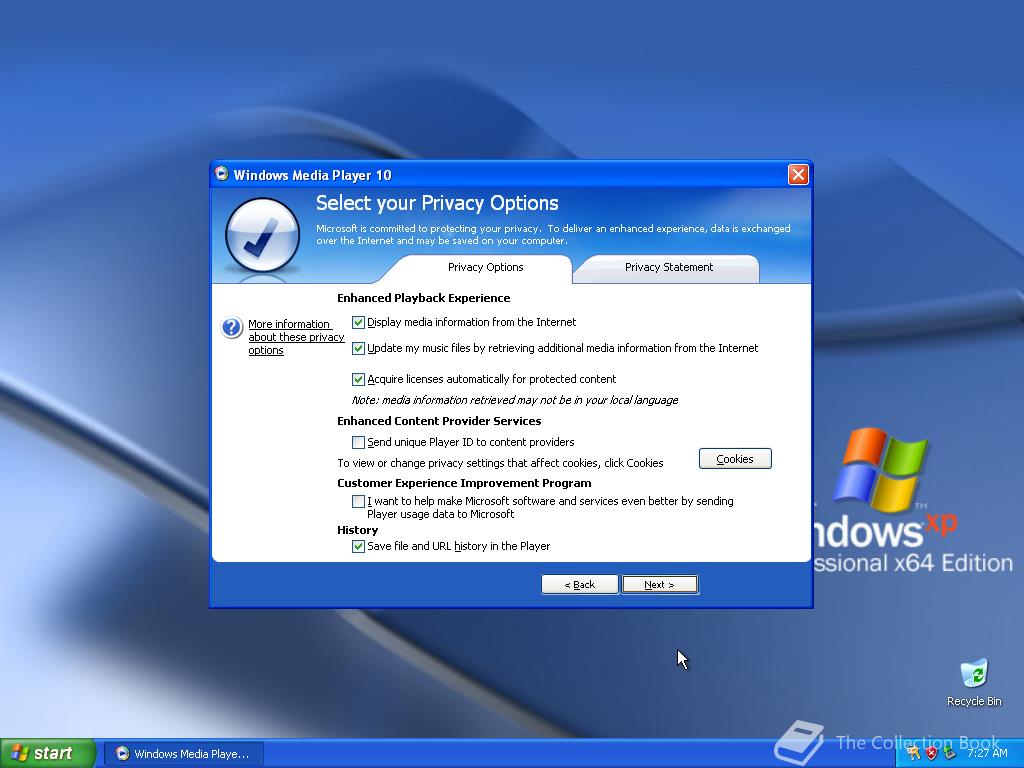Go to the Next setup page

660,584
